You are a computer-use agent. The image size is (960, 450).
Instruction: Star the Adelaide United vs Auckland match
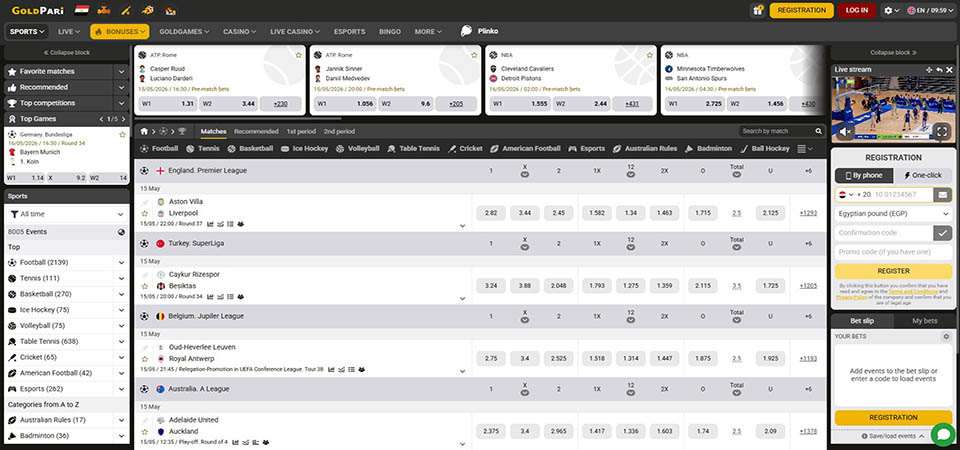(x=145, y=432)
